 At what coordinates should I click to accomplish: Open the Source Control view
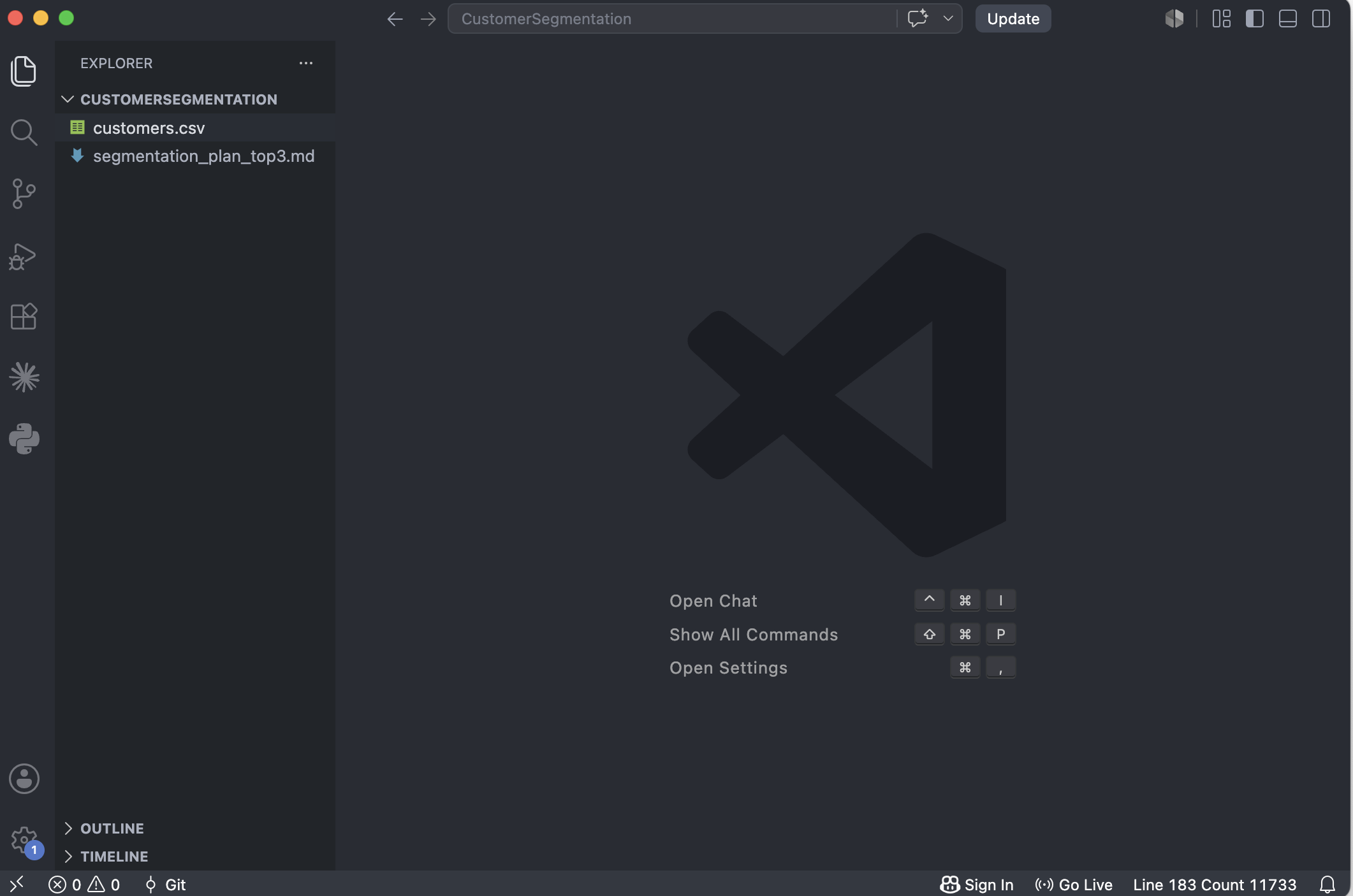(24, 193)
